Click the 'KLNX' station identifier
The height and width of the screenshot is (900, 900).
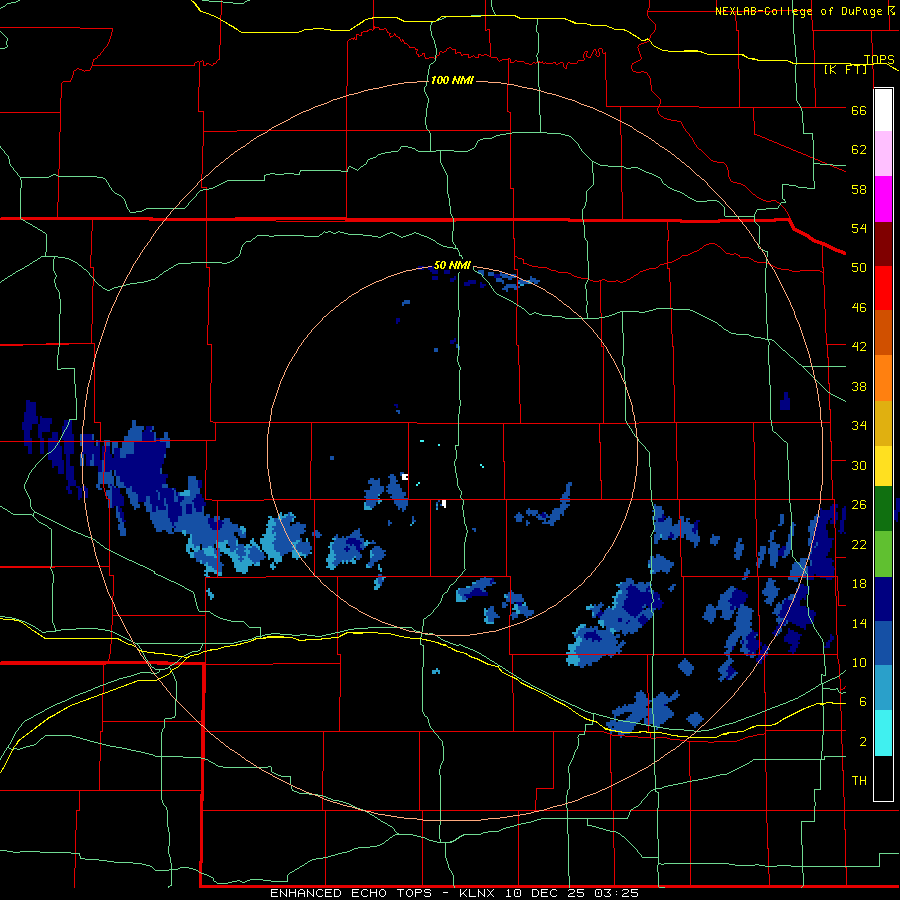pyautogui.click(x=479, y=893)
